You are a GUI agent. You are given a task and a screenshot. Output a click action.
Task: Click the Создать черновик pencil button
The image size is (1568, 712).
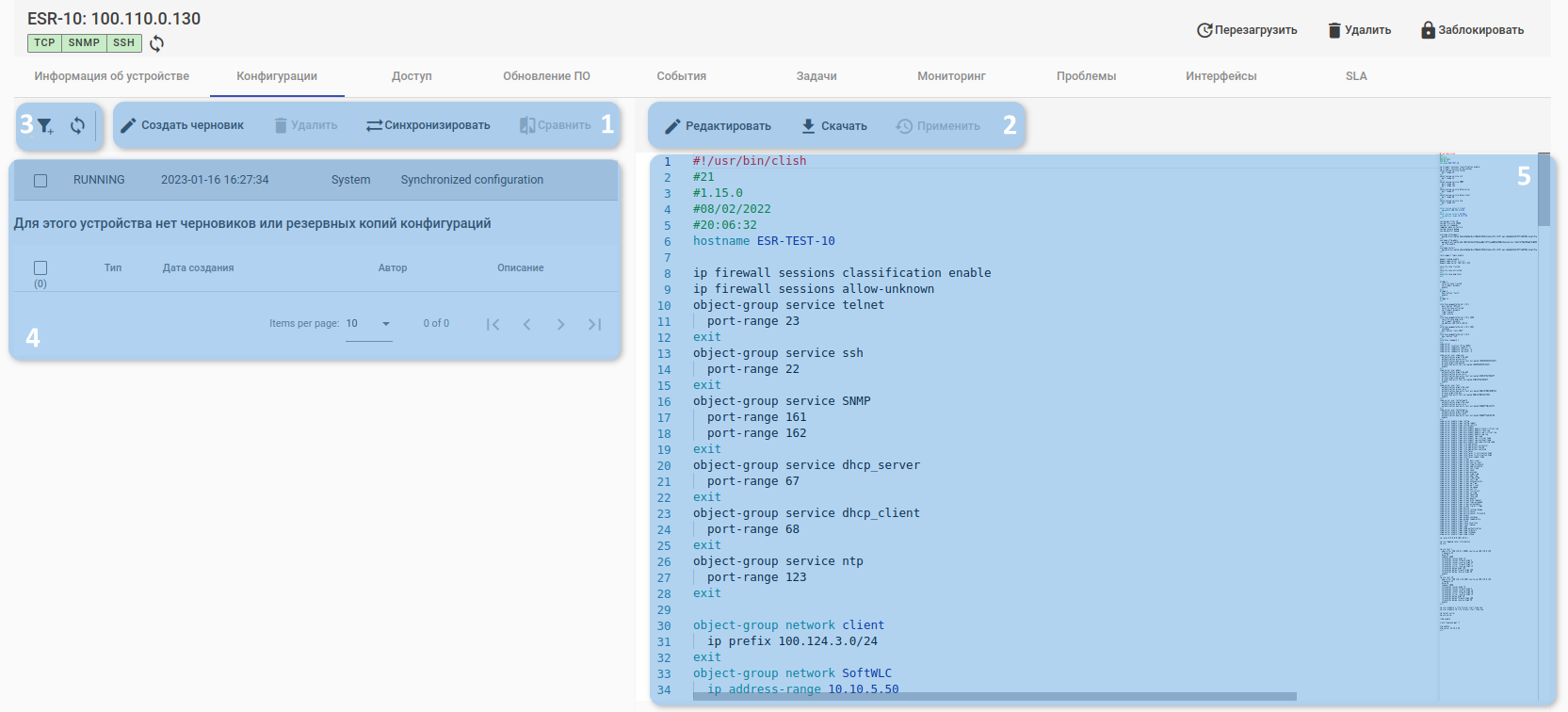coord(182,125)
